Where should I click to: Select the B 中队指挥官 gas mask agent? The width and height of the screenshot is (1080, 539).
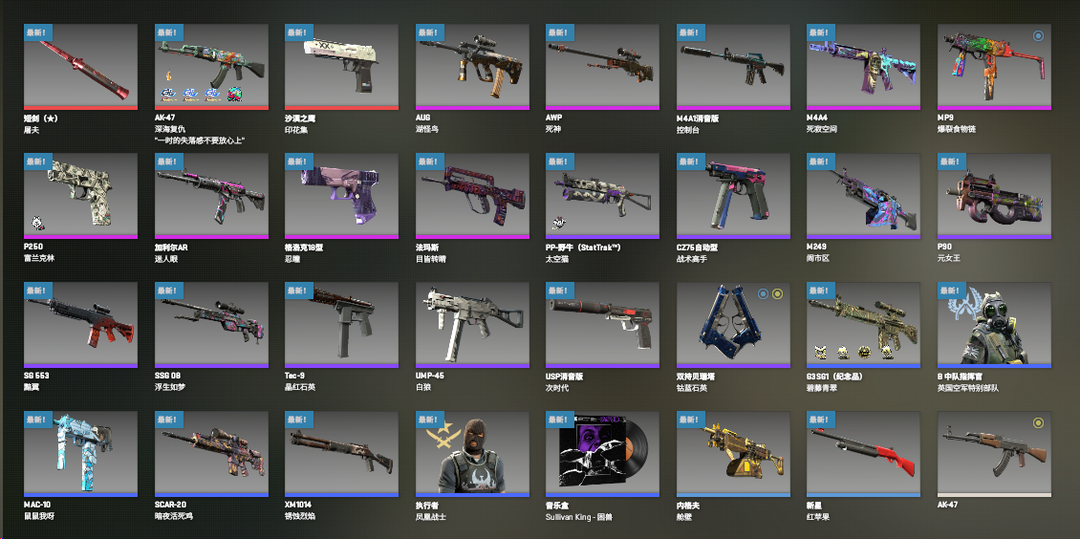point(994,325)
